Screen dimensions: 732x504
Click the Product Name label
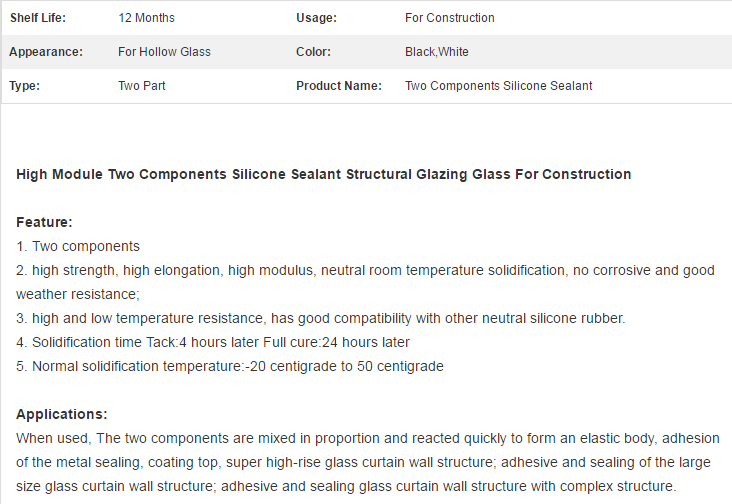coord(339,86)
